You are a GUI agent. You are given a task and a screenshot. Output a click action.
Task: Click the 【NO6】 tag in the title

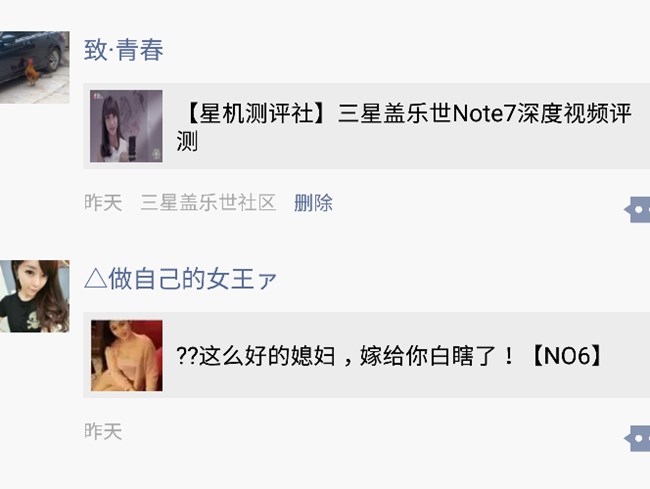(566, 355)
